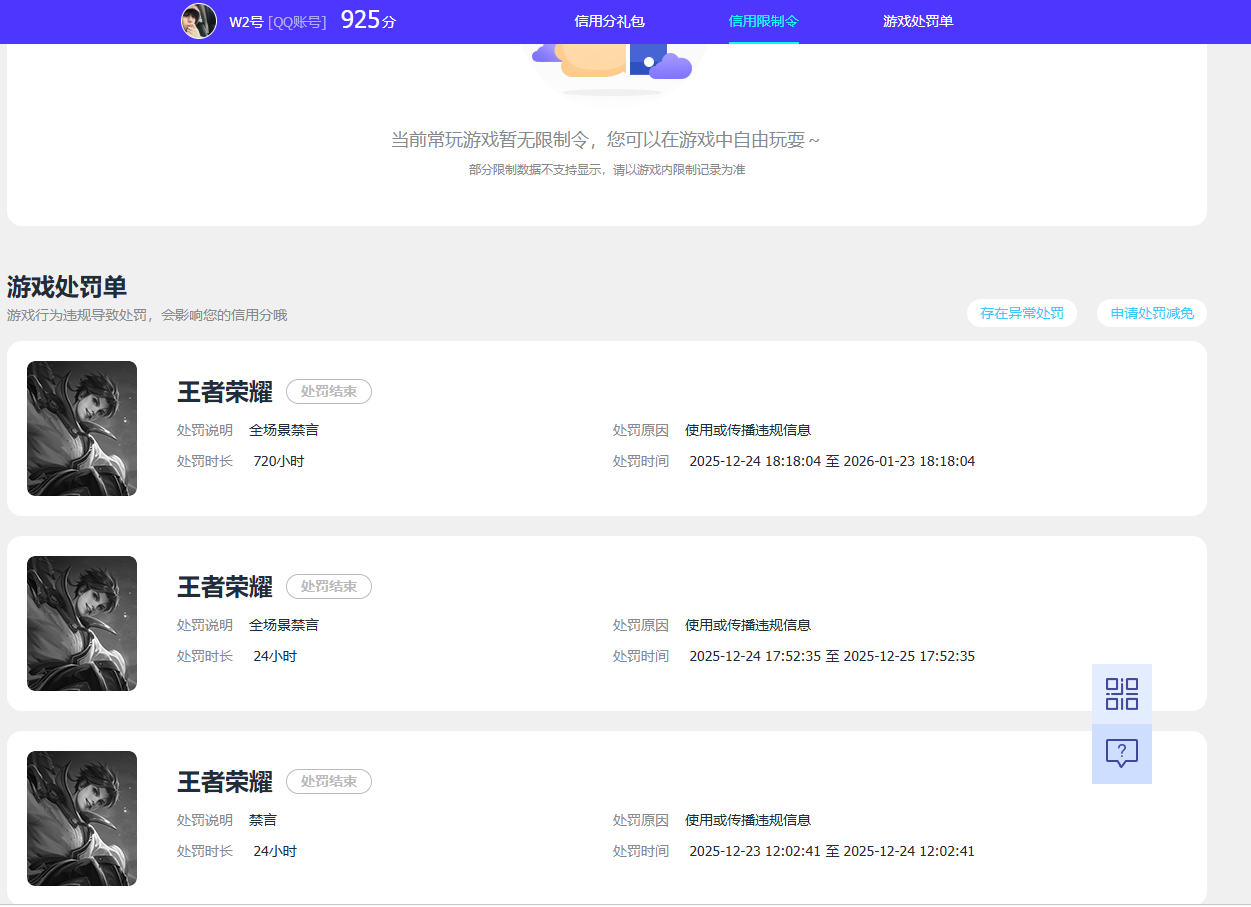Image resolution: width=1251 pixels, height=907 pixels.
Task: Click the 申请处罚减免 button
Action: [x=1152, y=313]
